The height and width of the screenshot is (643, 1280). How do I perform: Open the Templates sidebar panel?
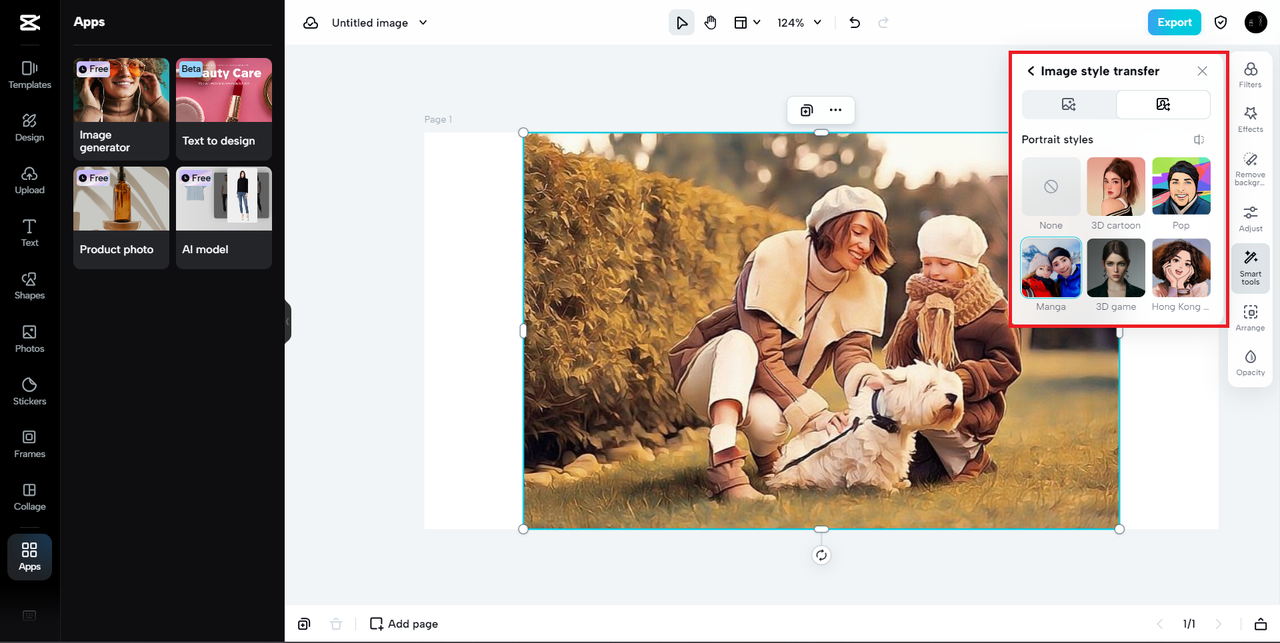coord(29,75)
